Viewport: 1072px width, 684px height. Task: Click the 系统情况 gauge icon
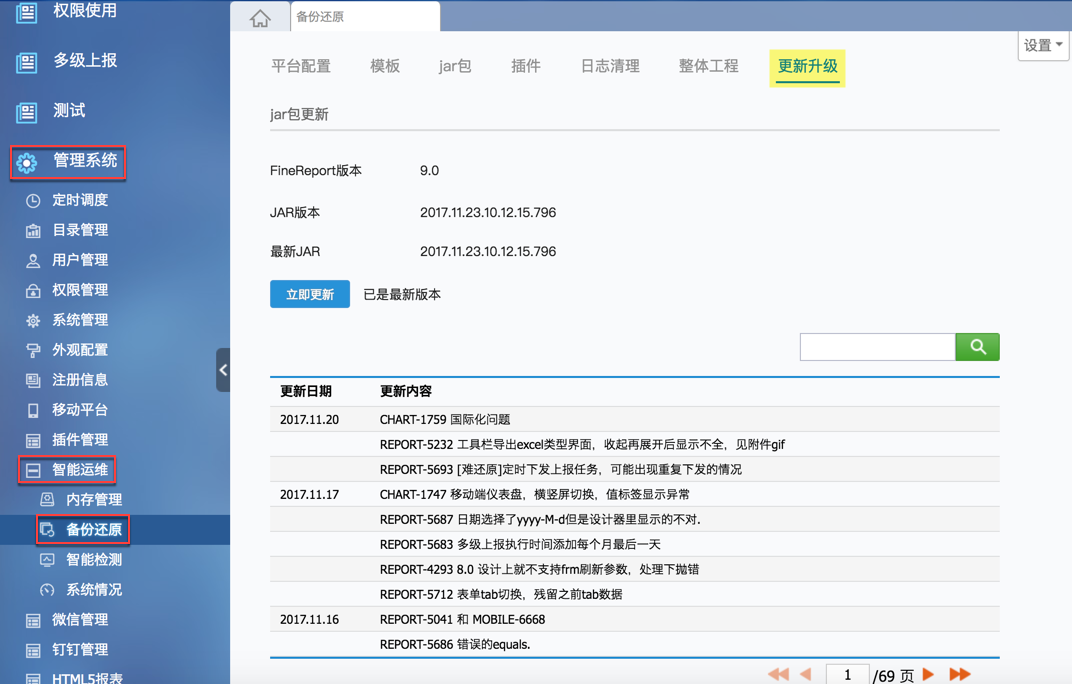47,590
